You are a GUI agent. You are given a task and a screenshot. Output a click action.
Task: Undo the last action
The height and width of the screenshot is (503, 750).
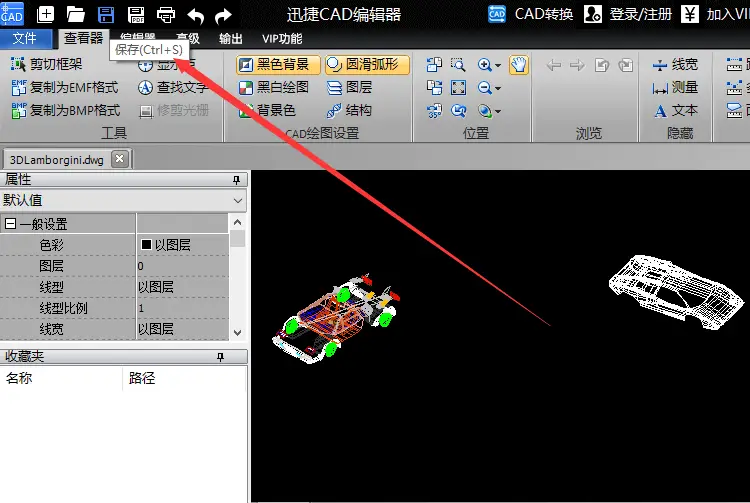coord(196,15)
